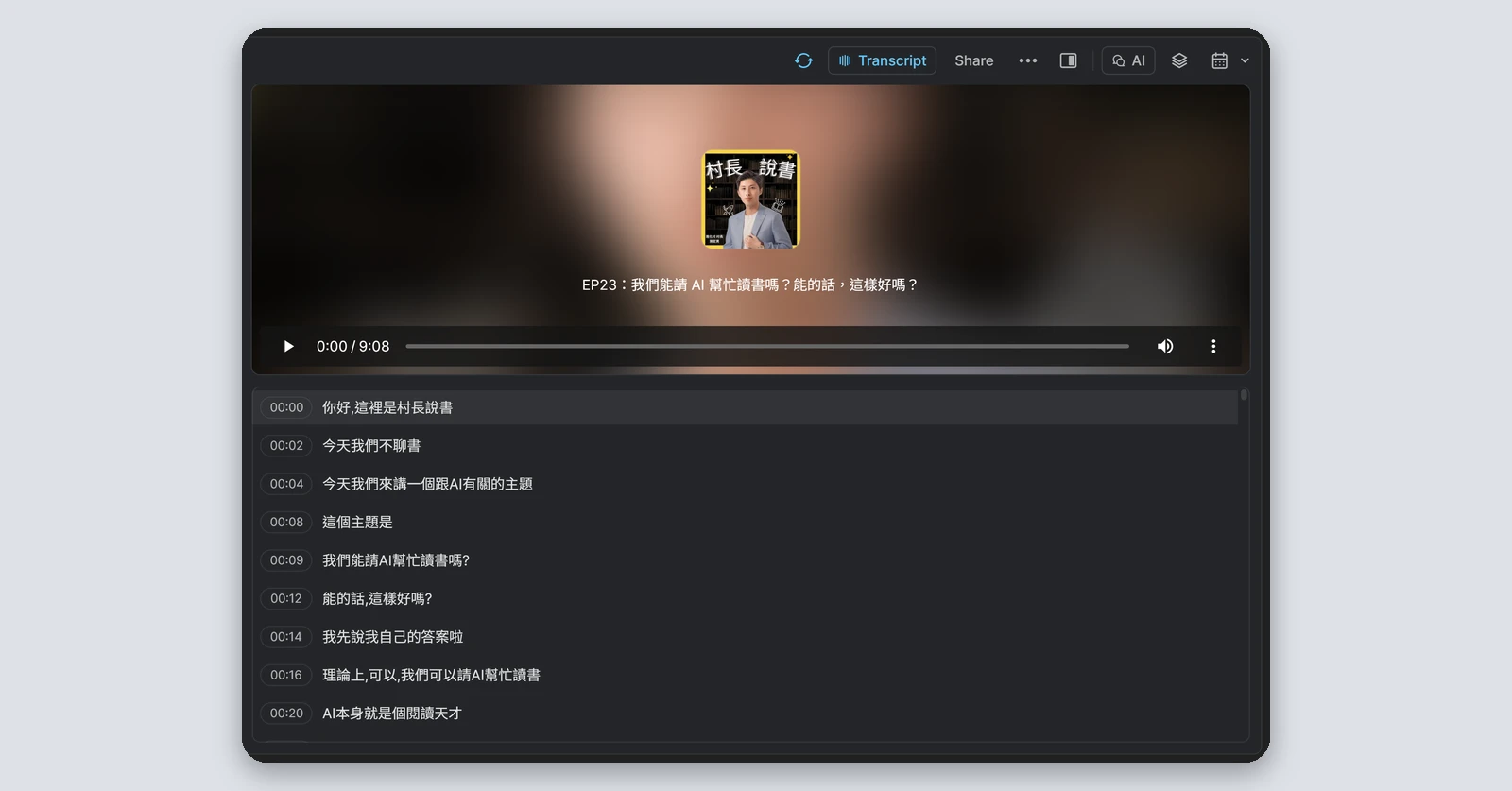Image resolution: width=1512 pixels, height=791 pixels.
Task: Jump to timestamp 00:00
Action: point(286,407)
